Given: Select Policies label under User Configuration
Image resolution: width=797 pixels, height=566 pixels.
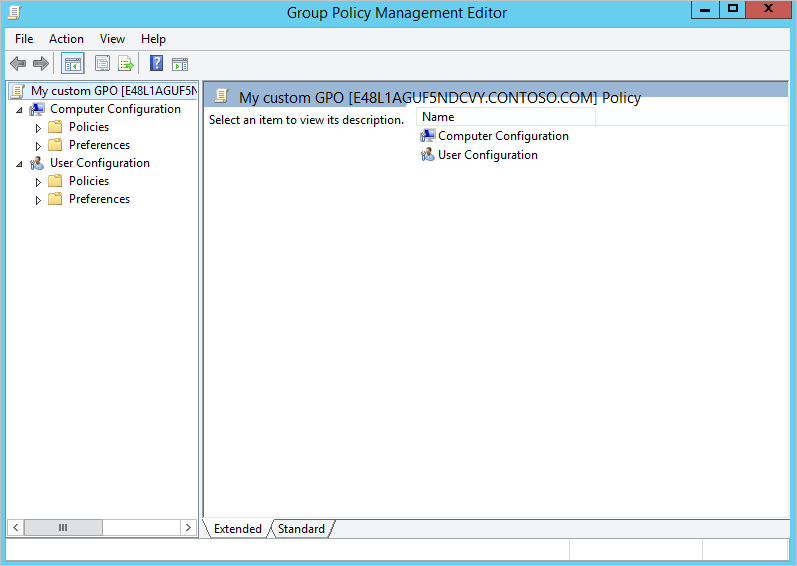Looking at the screenshot, I should (x=89, y=181).
